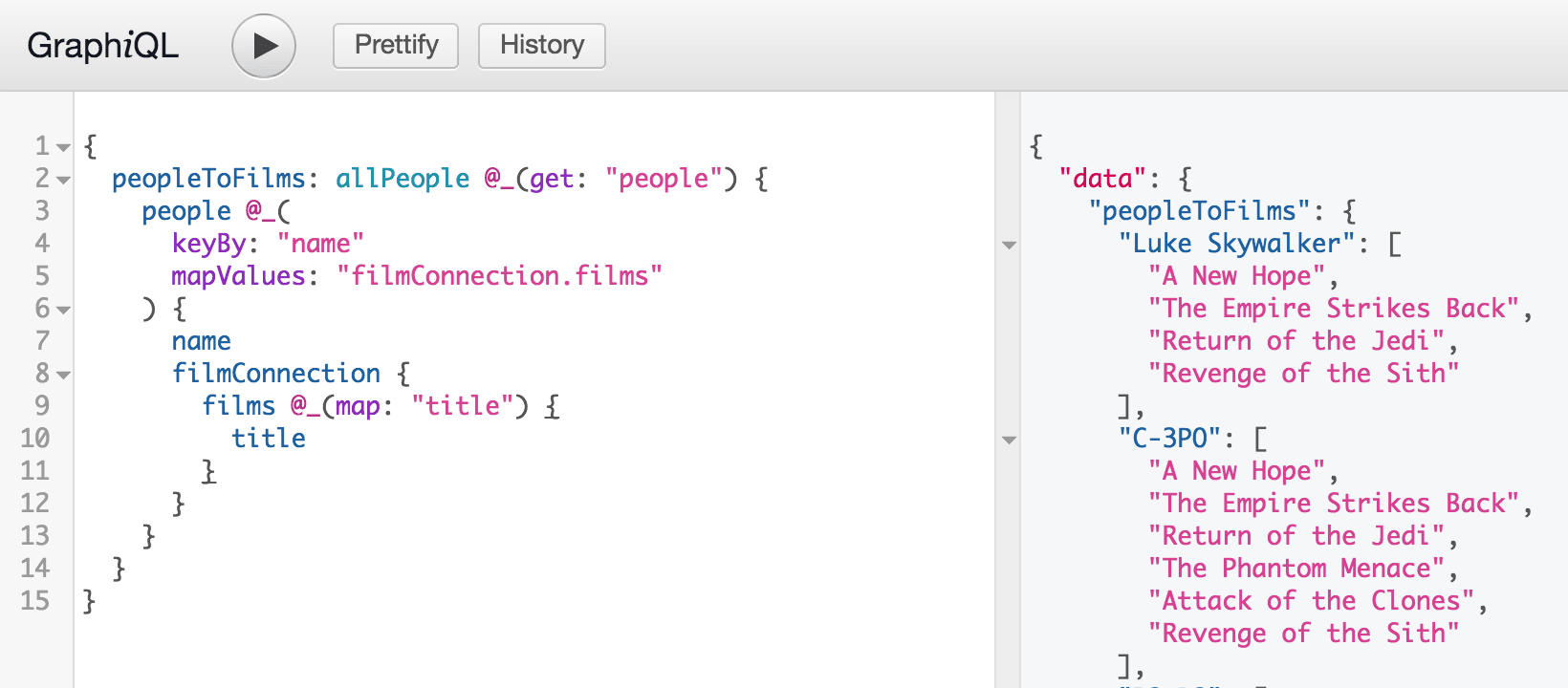
Task: Click the "people" string argument on line 2
Action: tap(664, 179)
